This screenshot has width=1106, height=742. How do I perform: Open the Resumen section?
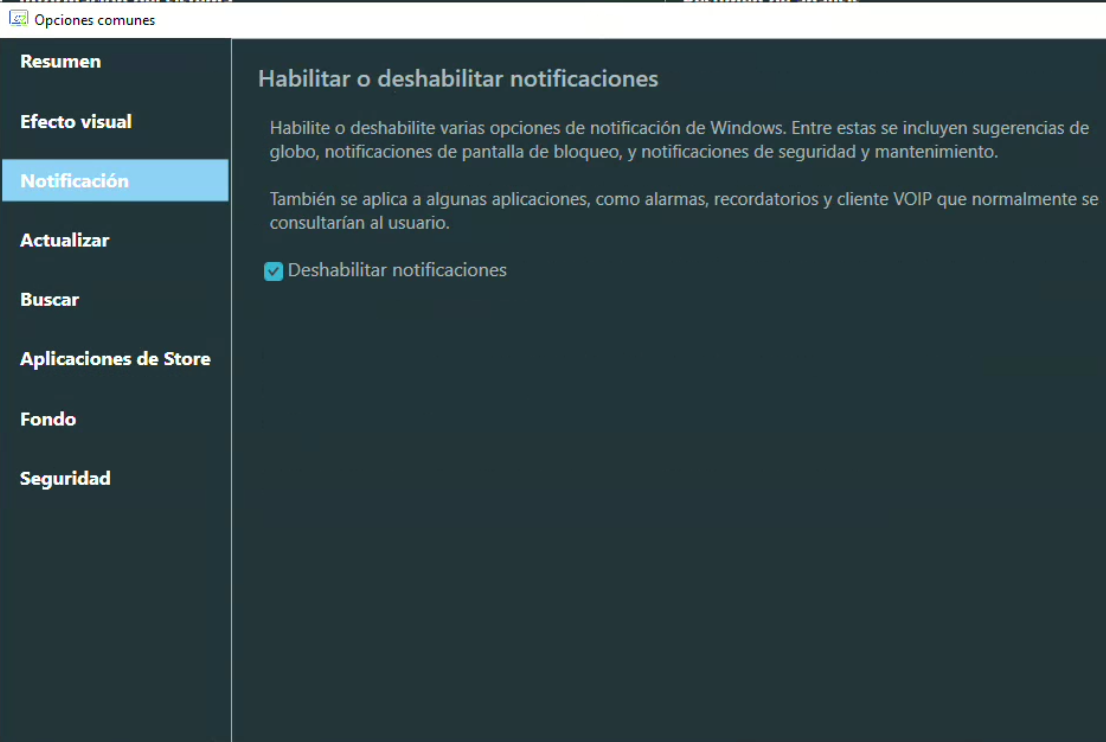click(60, 62)
